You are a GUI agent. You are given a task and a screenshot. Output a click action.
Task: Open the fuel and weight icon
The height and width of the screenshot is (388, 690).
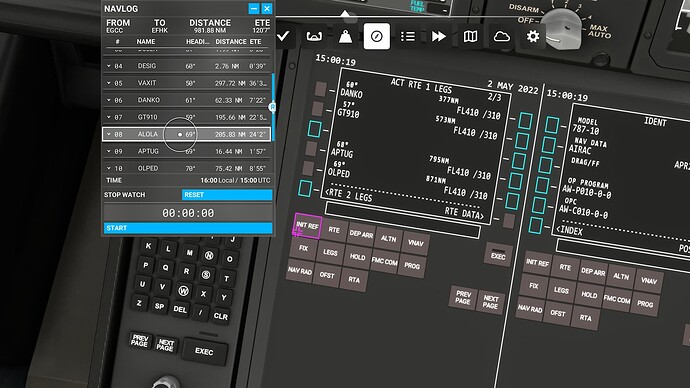tap(345, 37)
